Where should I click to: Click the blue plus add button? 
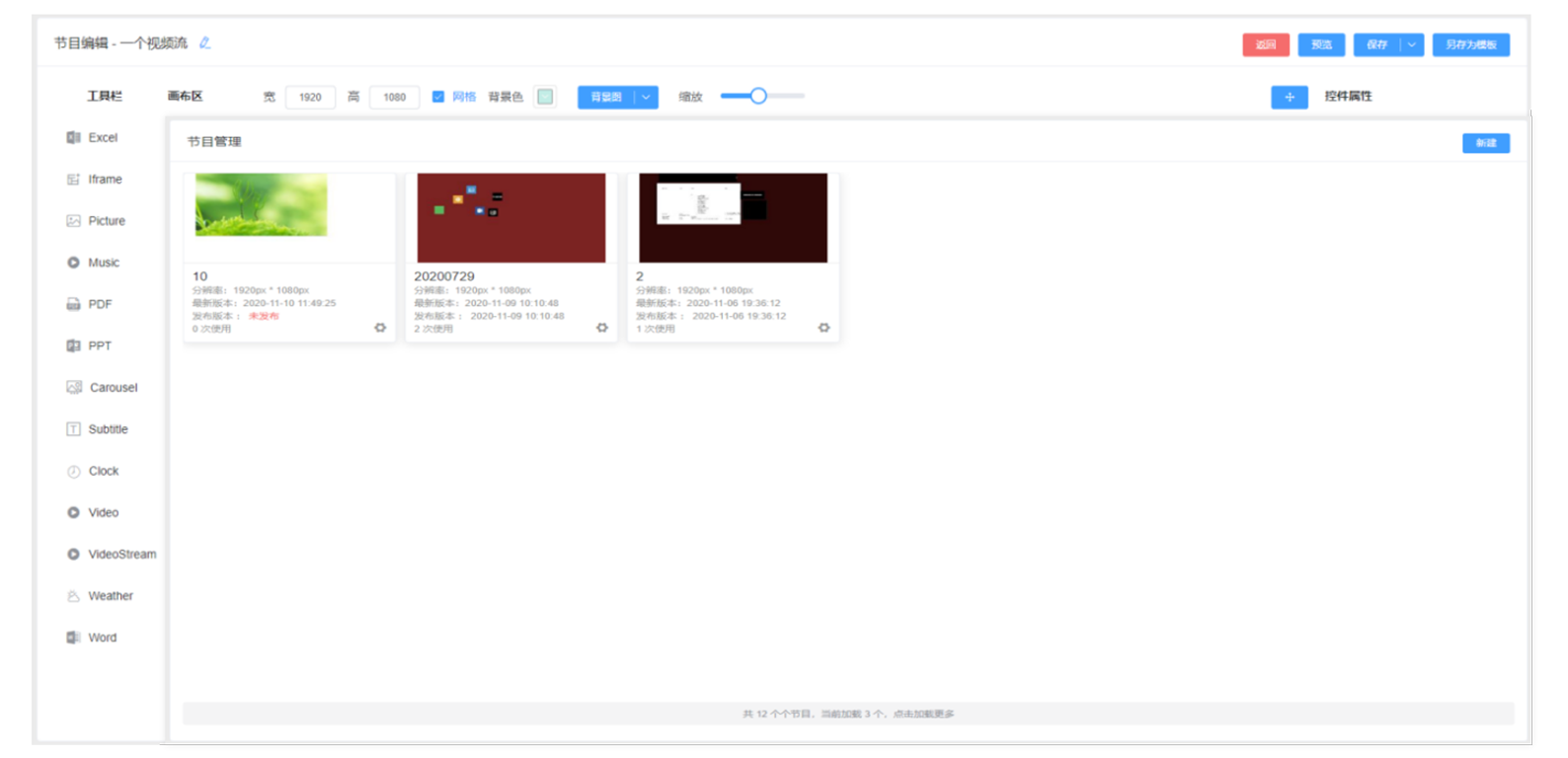tap(1289, 97)
